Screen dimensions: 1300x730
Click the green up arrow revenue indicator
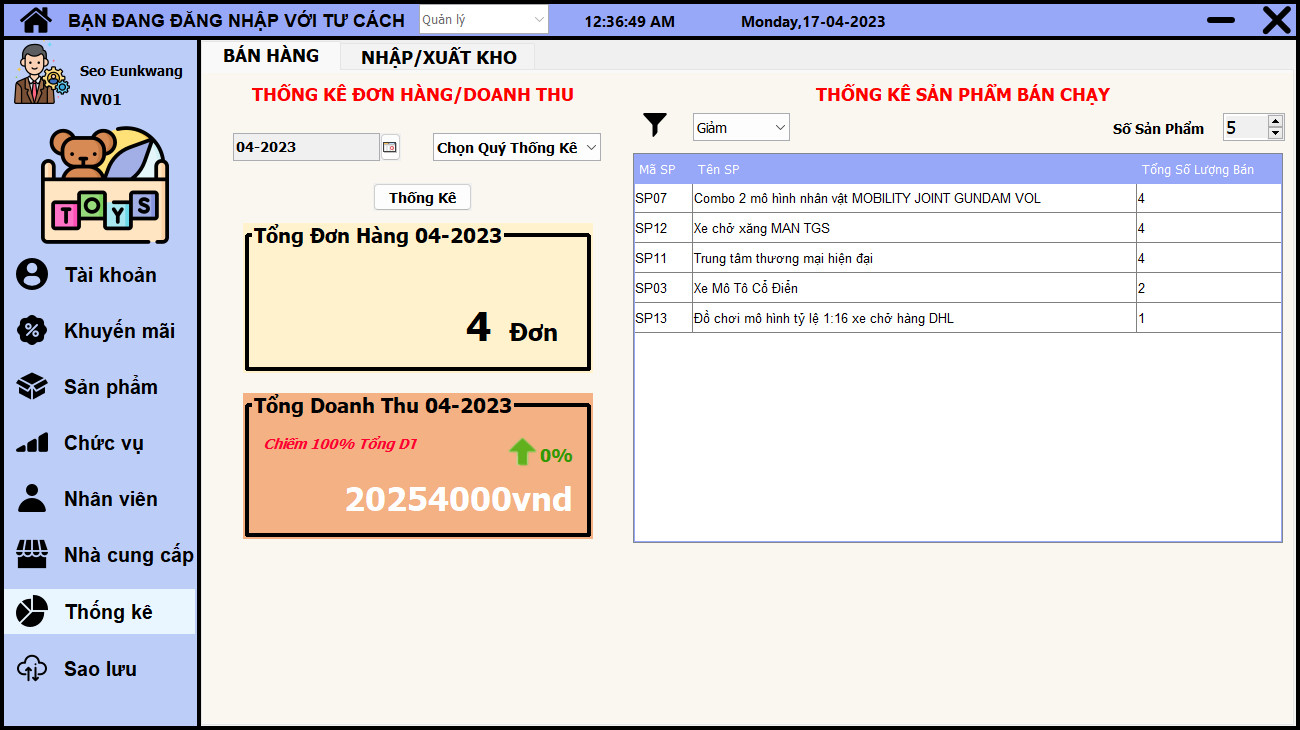click(x=522, y=453)
